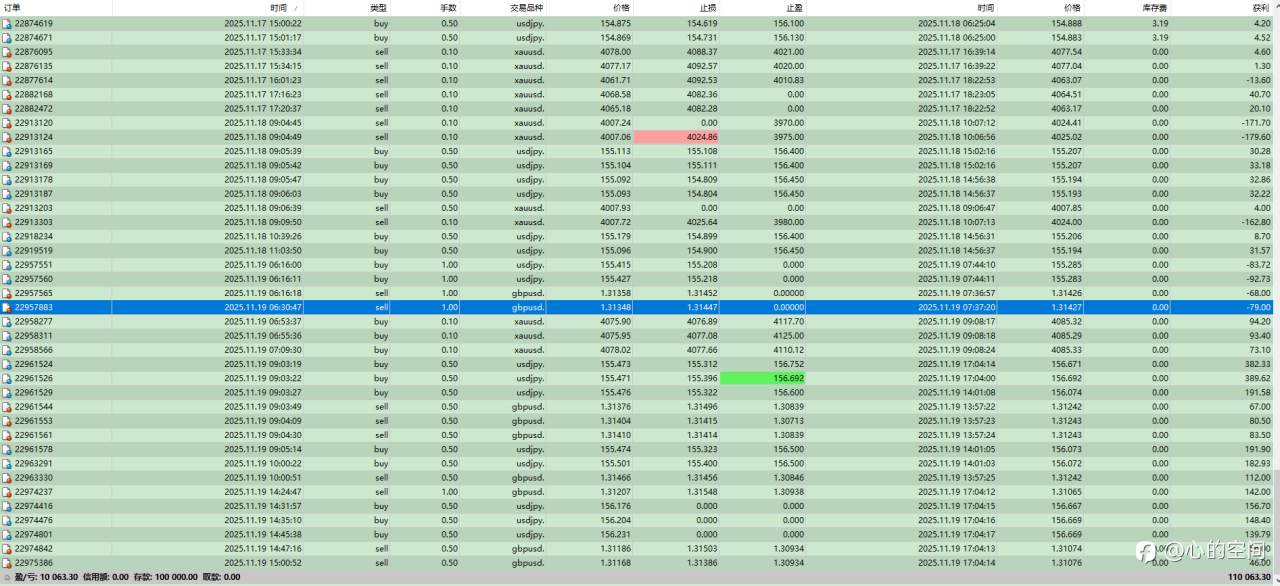Screen dimensions: 1280x586
Task: Select order number 22961578
Action: (34, 449)
